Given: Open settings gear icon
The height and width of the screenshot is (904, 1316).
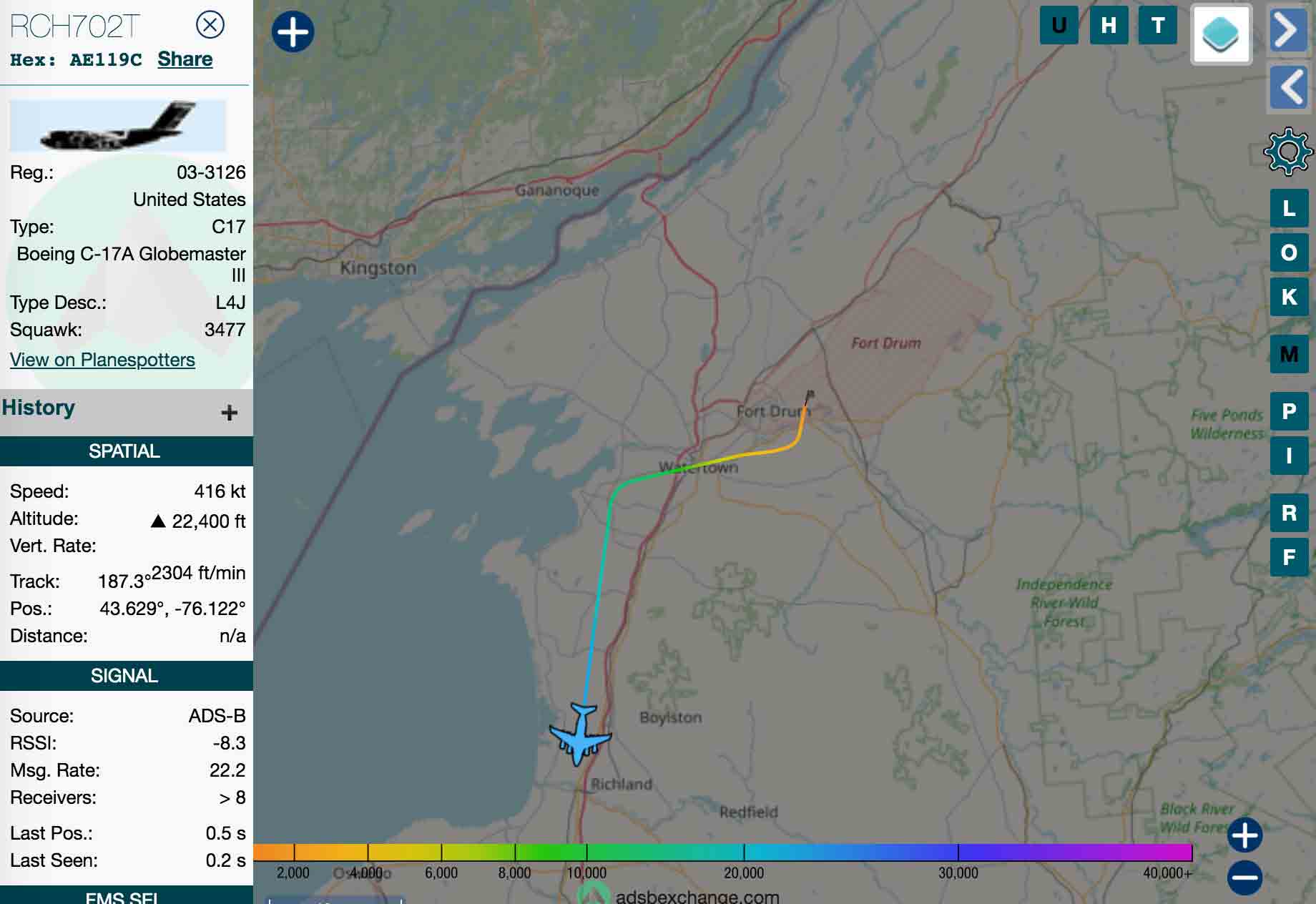Looking at the screenshot, I should (x=1288, y=151).
